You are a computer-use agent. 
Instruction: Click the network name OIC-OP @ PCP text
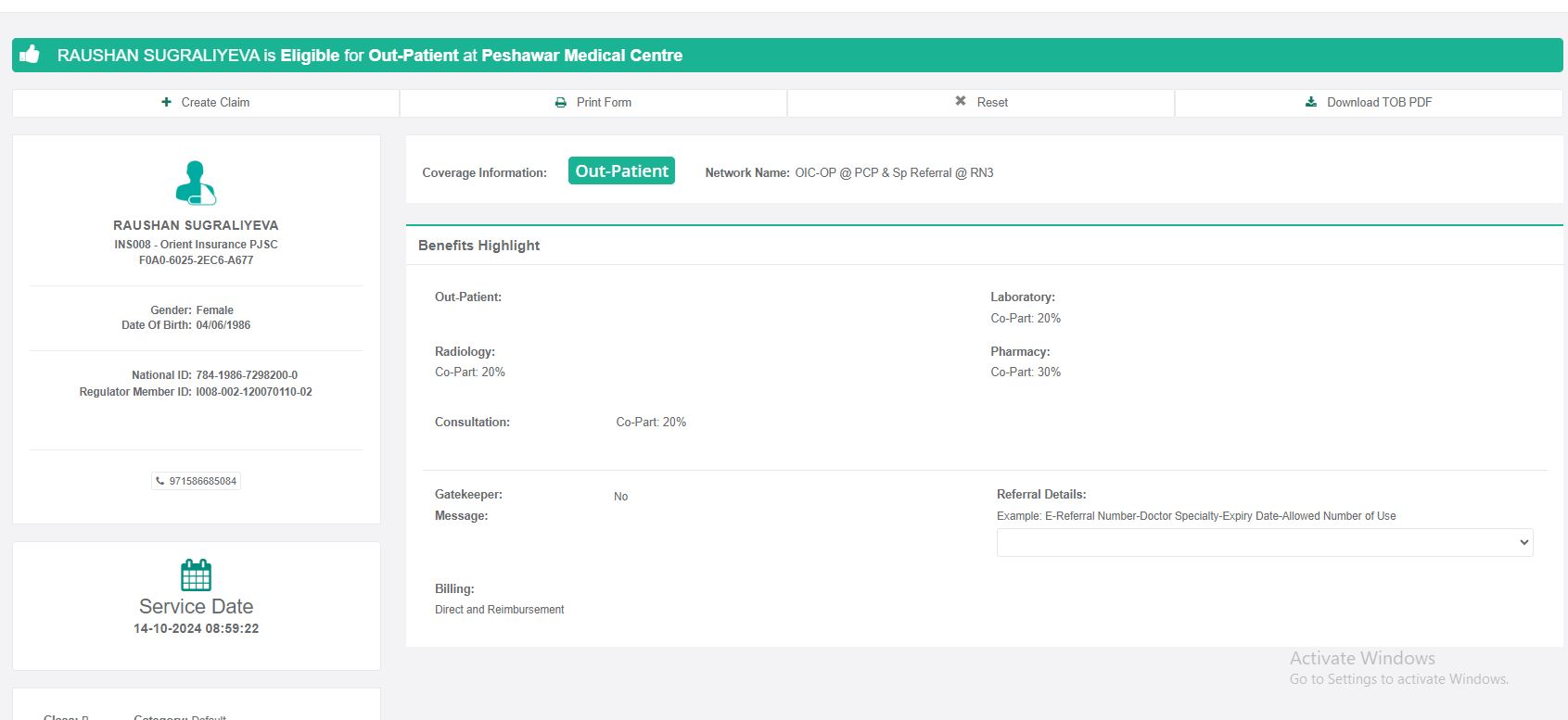893,172
